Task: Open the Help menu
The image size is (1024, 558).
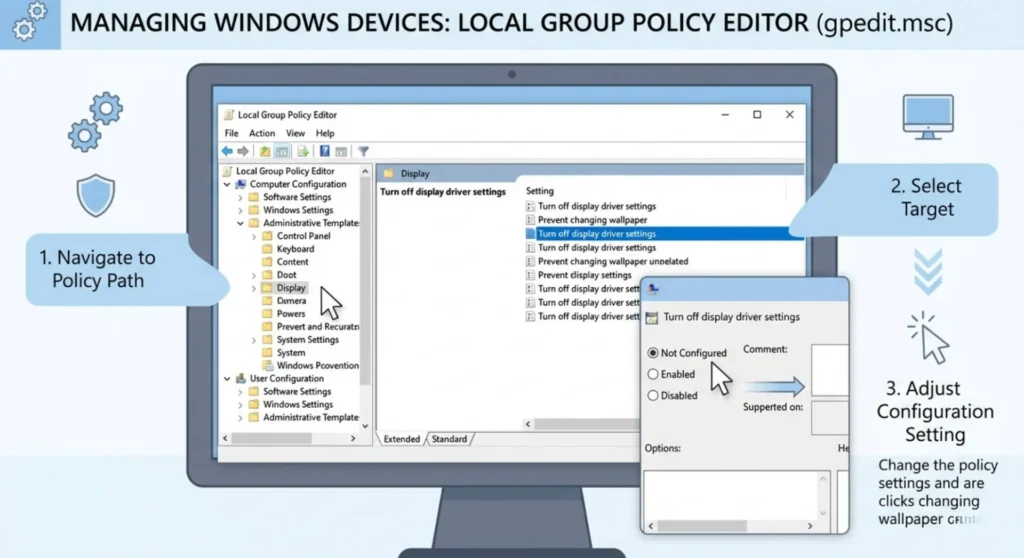Action: point(325,133)
